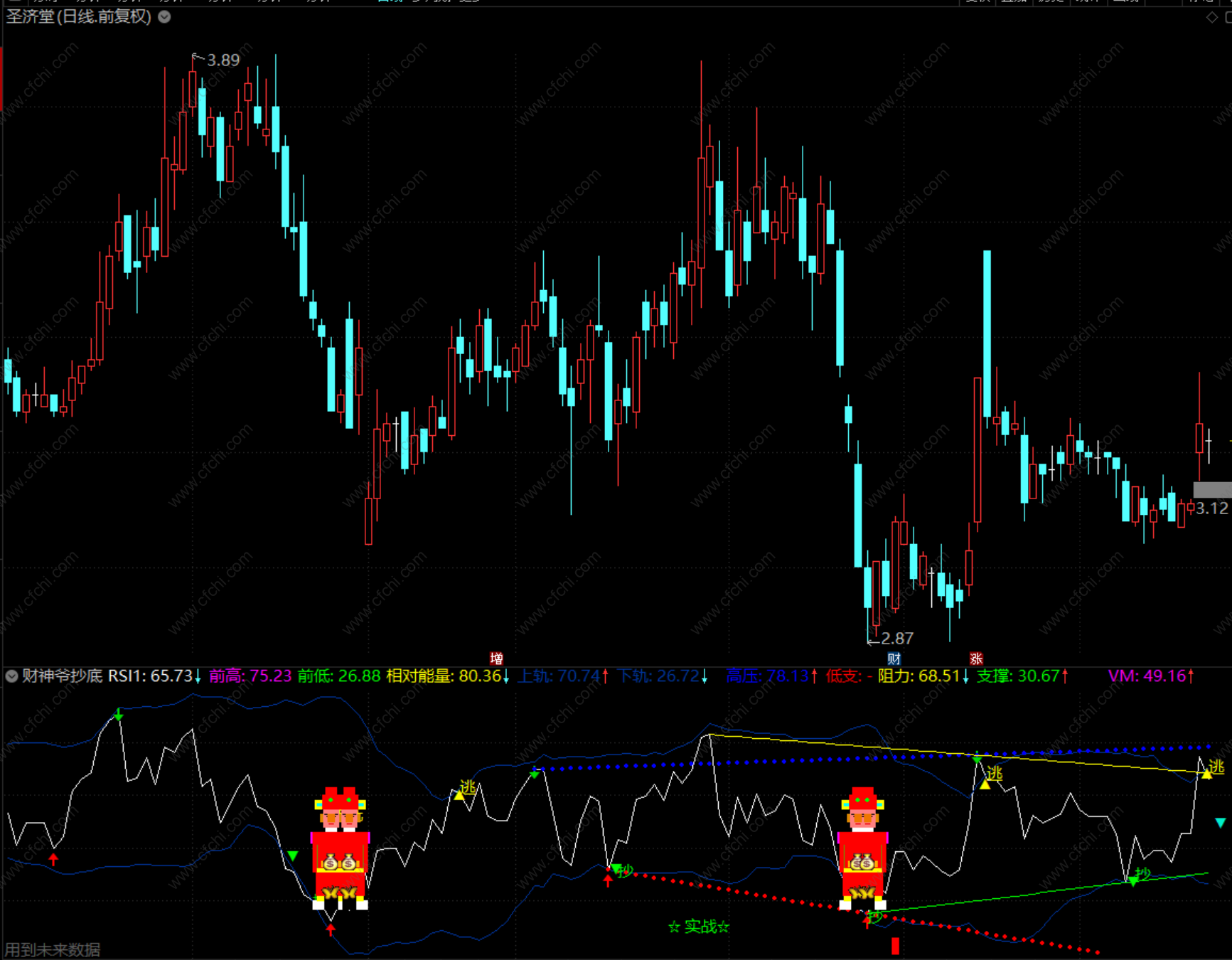Click the 抄 signal on the green trend line
This screenshot has width=1232, height=960.
click(x=1142, y=874)
